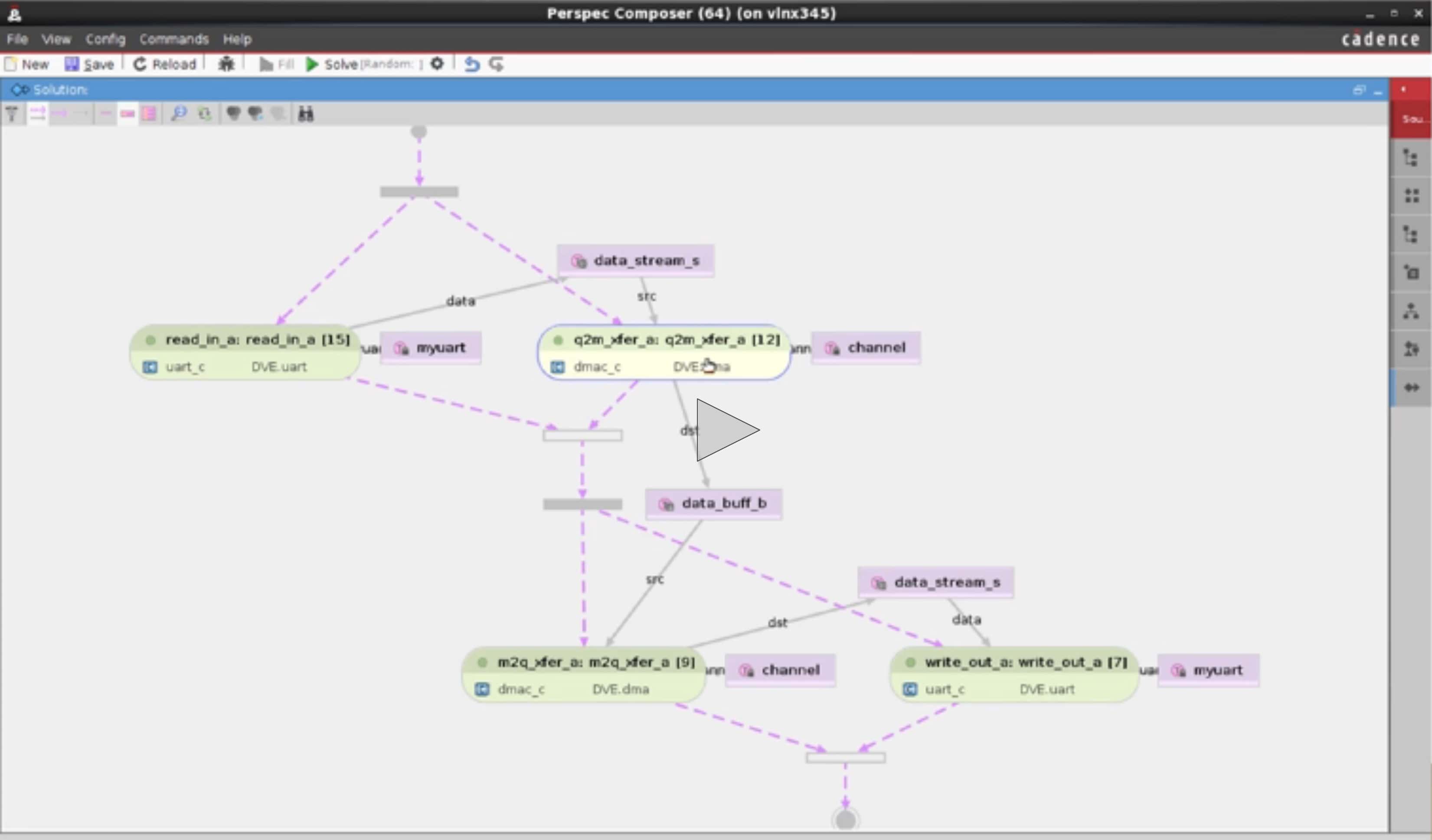Click the green Solve play button
The height and width of the screenshot is (840, 1432).
point(311,64)
